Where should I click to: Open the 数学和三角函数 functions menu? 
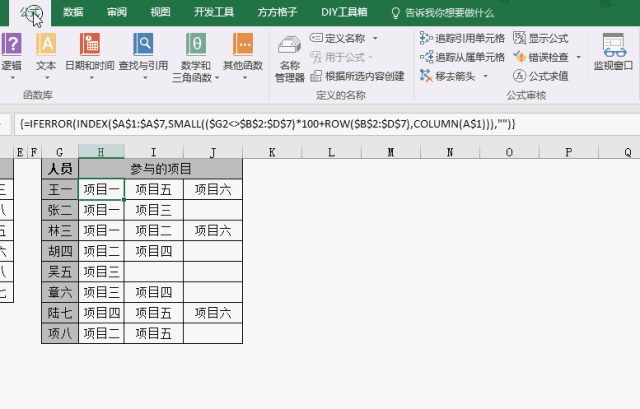coord(196,55)
